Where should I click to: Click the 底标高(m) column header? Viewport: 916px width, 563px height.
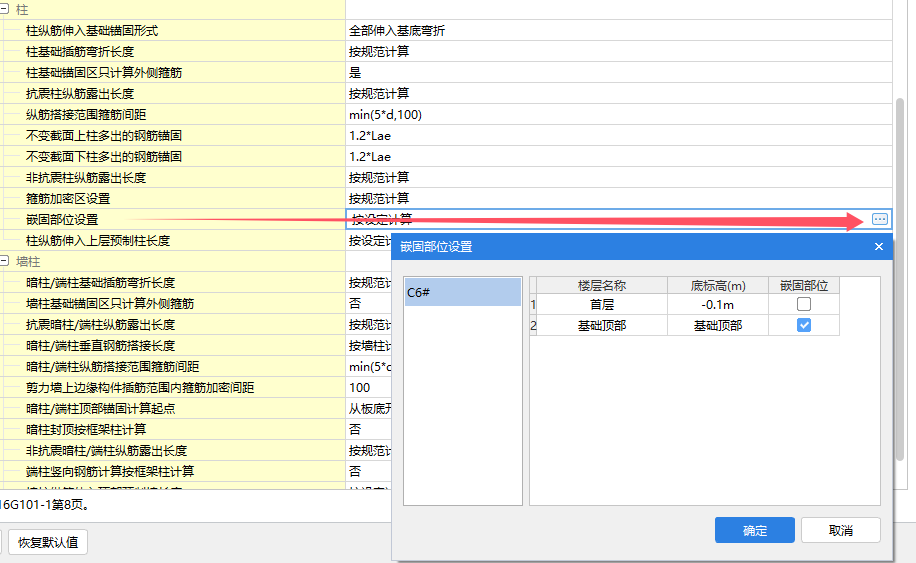pos(718,285)
